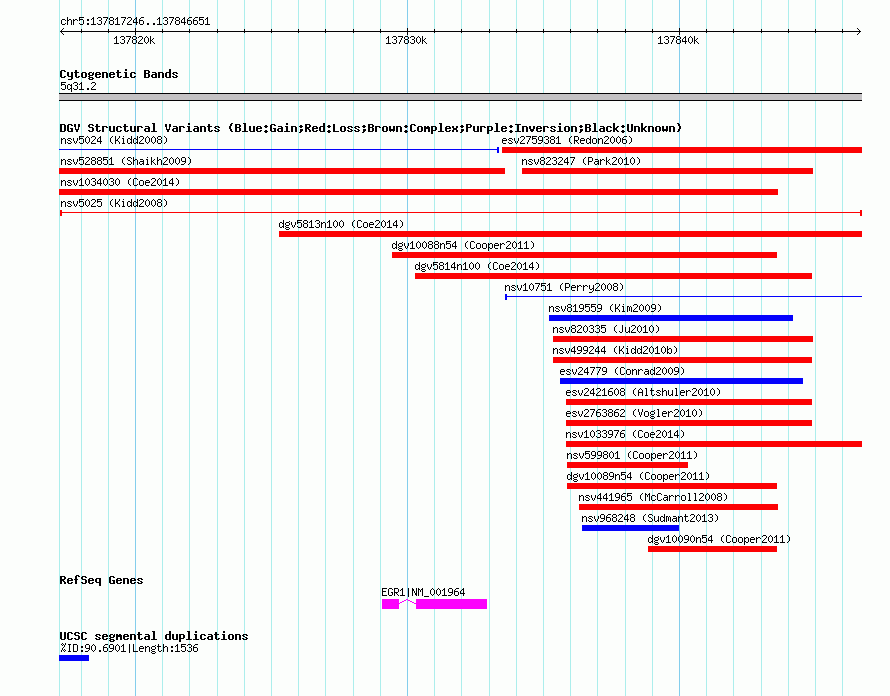
Task: Click the dgv10088n54 (Cooper2011) label
Action: (x=463, y=245)
